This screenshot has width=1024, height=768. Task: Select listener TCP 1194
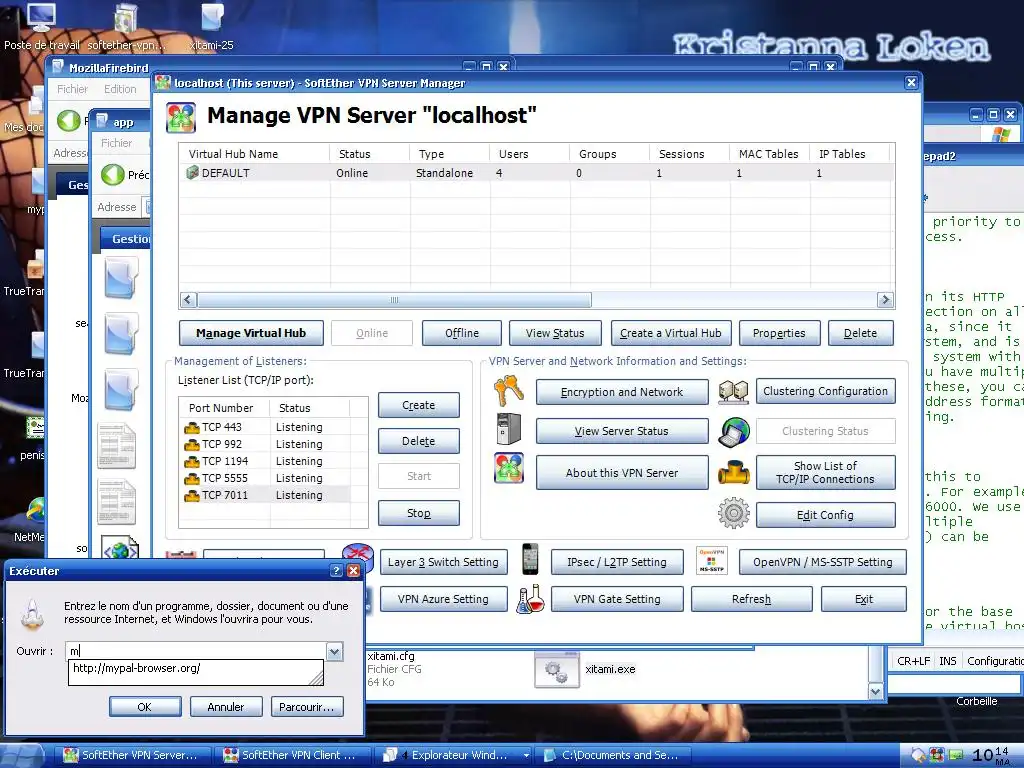pos(265,461)
